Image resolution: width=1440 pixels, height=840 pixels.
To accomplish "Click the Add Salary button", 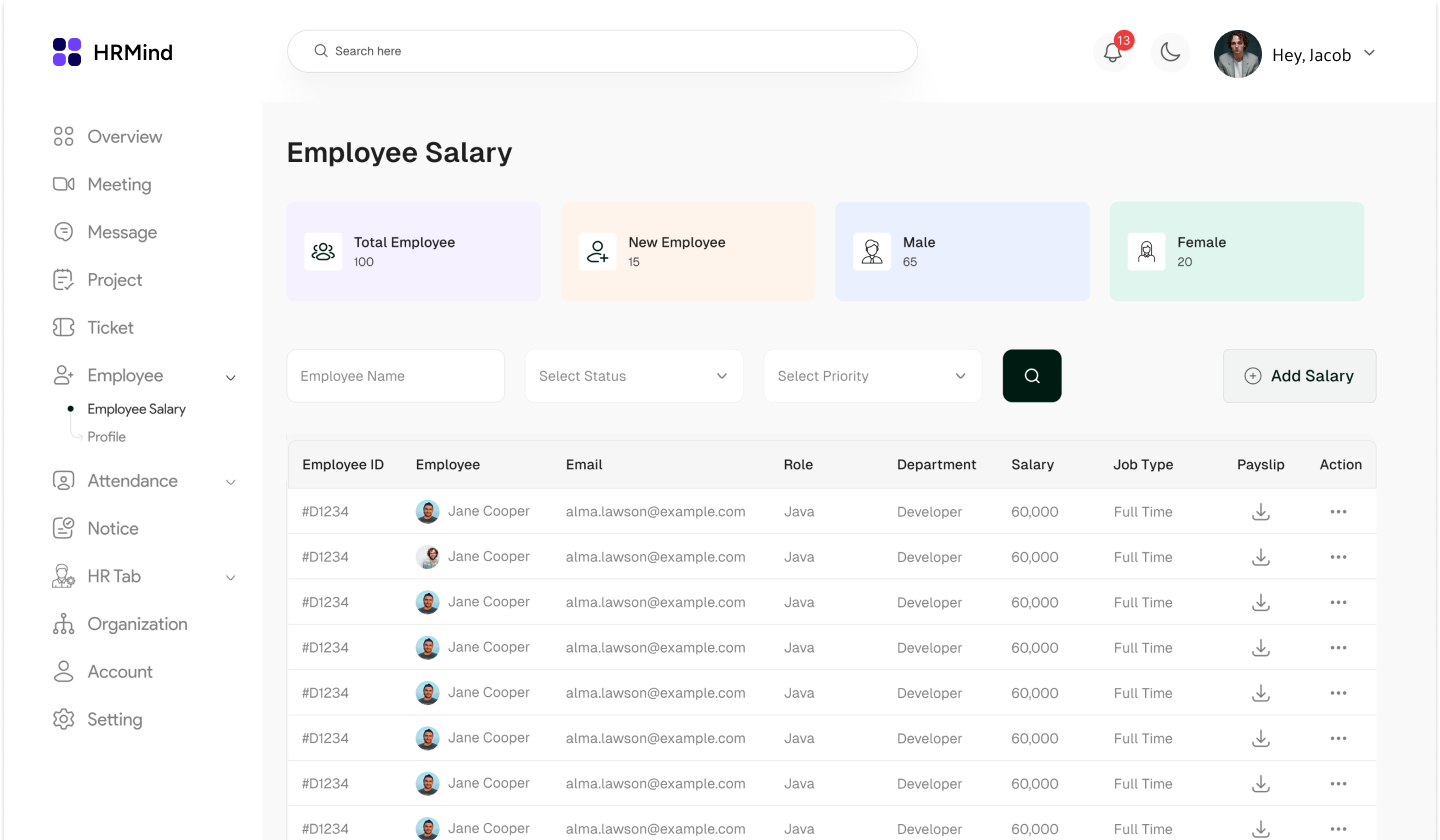I will (x=1299, y=375).
